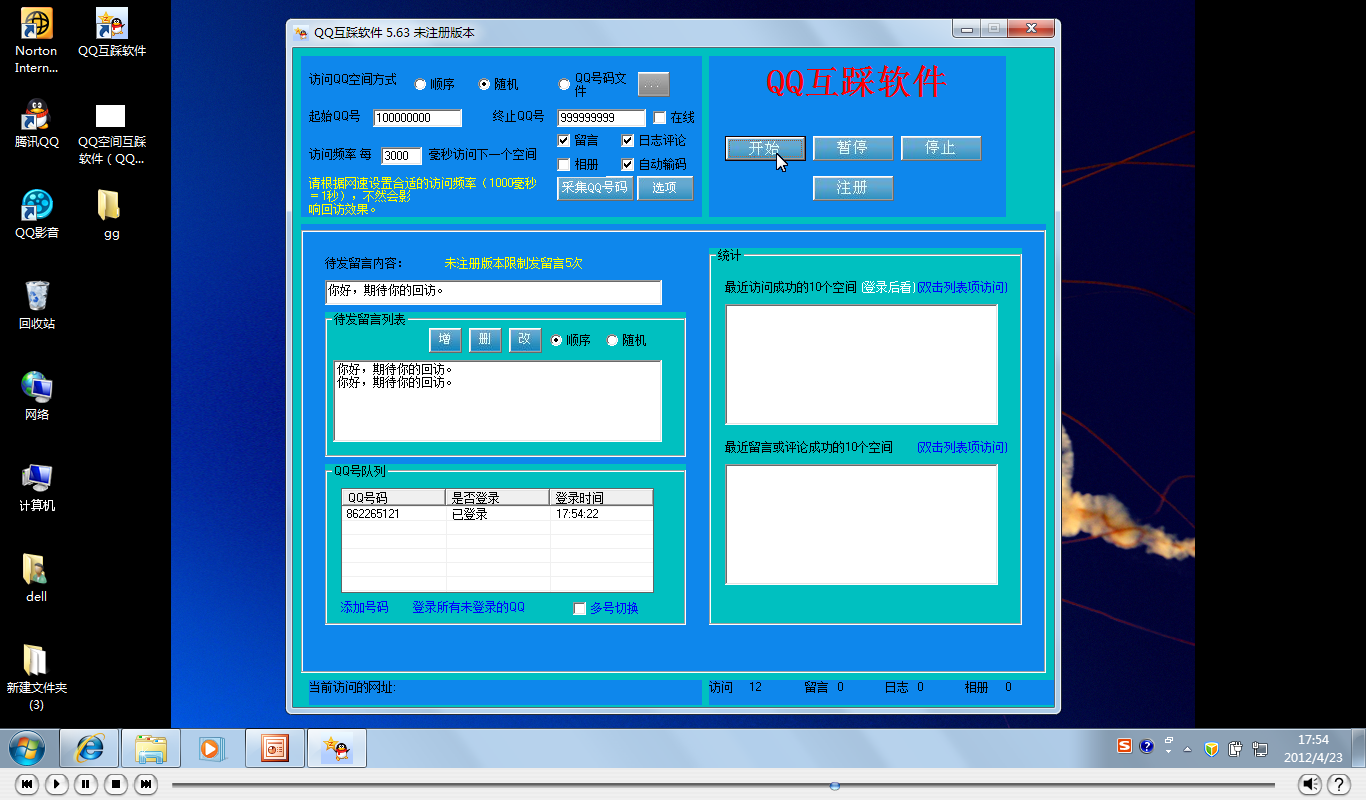
Task: Click the 停止 stop button
Action: [940, 148]
